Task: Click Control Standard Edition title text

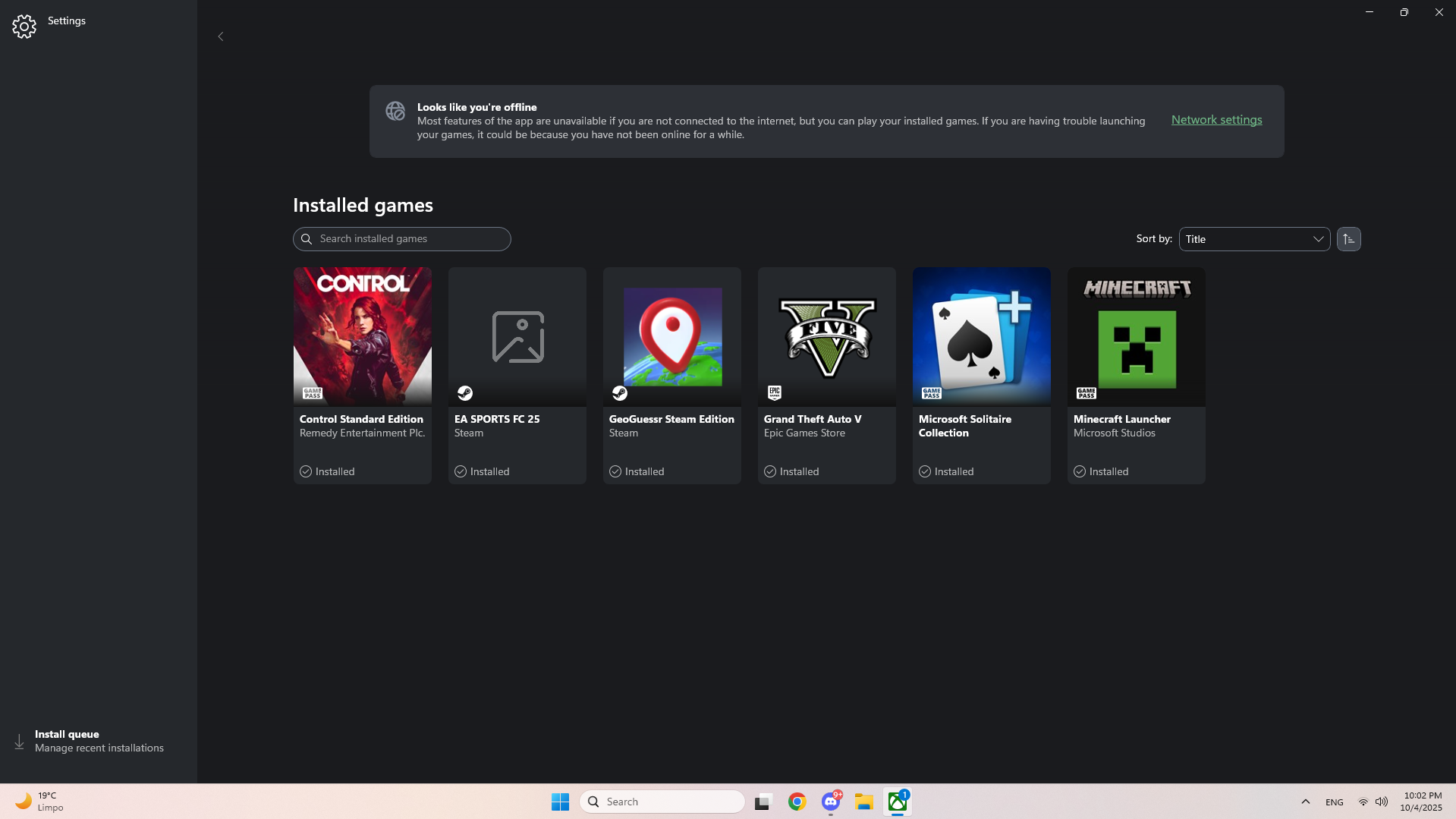Action: (x=361, y=419)
